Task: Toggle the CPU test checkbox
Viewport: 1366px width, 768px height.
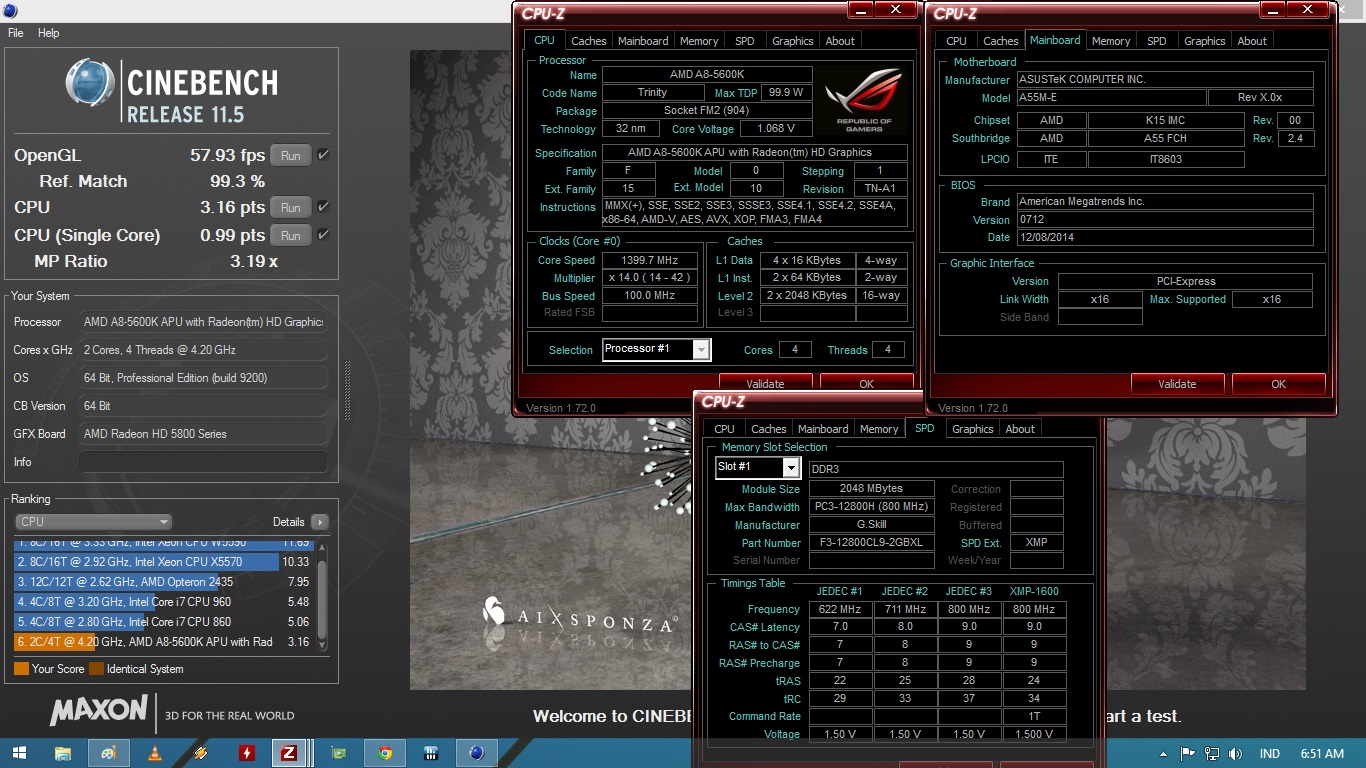Action: pyautogui.click(x=323, y=207)
